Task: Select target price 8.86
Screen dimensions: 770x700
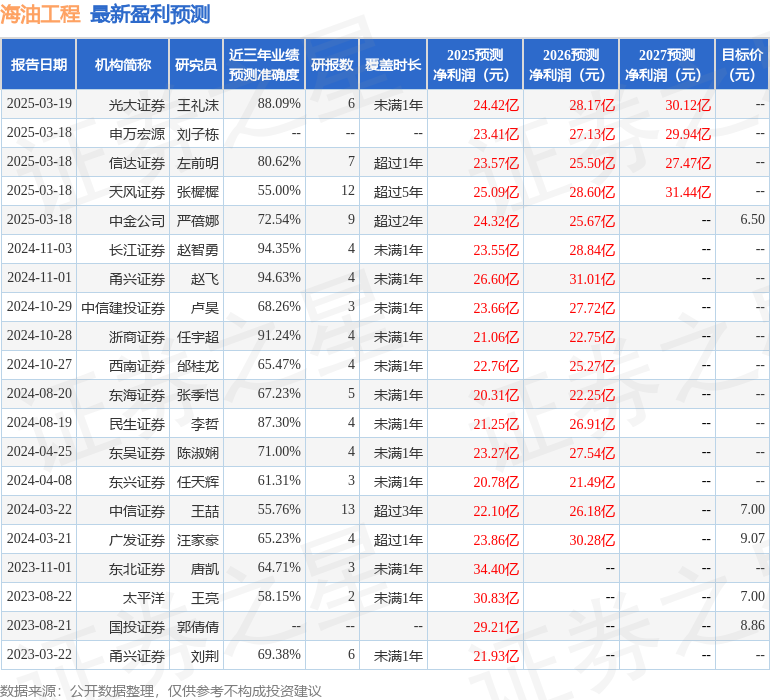Action: tap(752, 625)
